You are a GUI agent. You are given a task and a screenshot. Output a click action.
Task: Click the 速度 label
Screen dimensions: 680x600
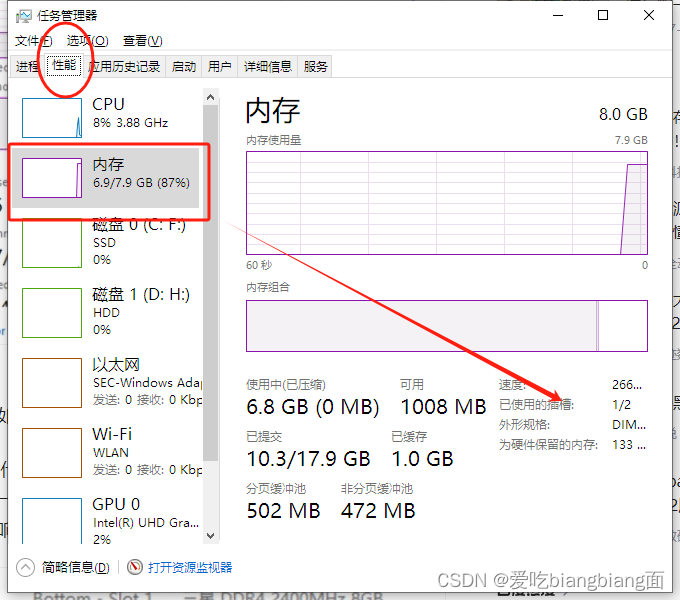tap(512, 385)
